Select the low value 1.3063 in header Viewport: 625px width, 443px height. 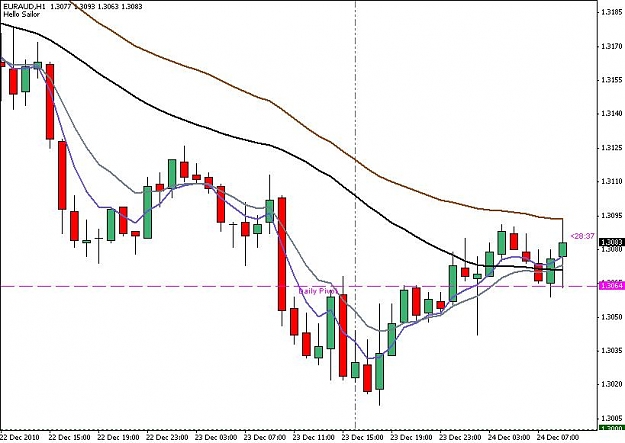pos(108,6)
